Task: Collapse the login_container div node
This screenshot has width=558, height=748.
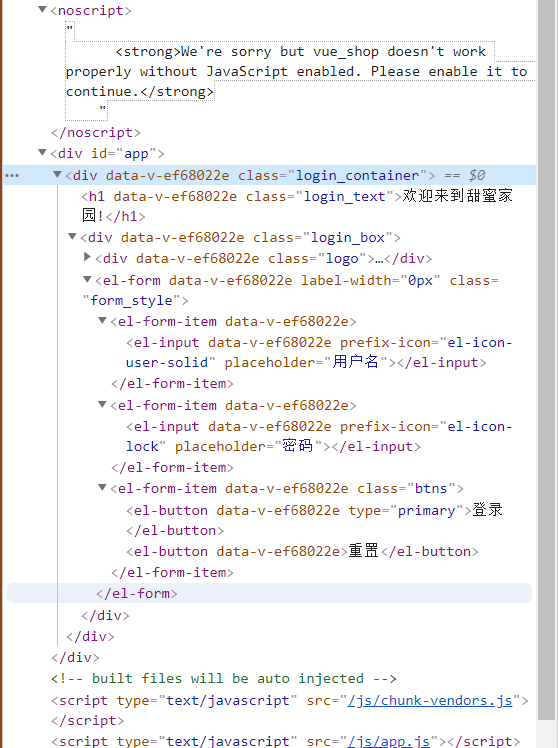Action: click(x=57, y=175)
